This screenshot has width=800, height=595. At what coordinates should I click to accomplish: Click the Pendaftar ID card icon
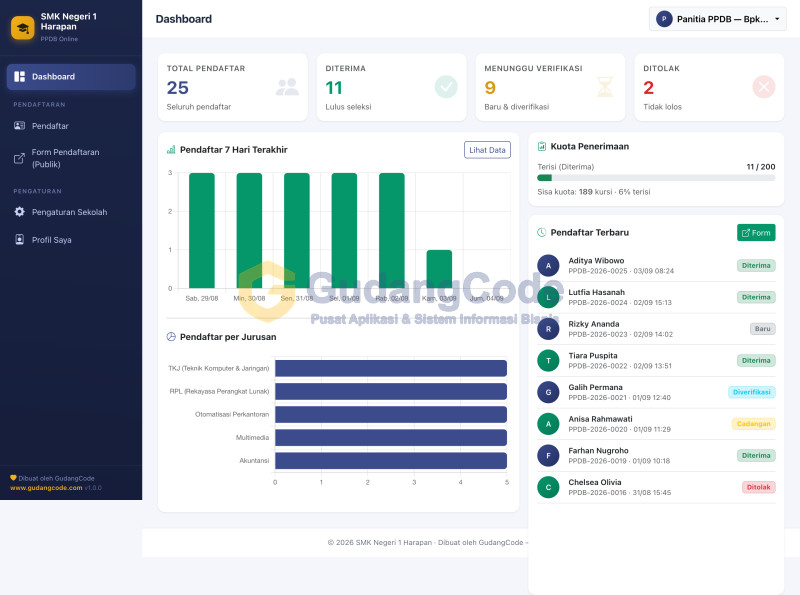point(19,126)
